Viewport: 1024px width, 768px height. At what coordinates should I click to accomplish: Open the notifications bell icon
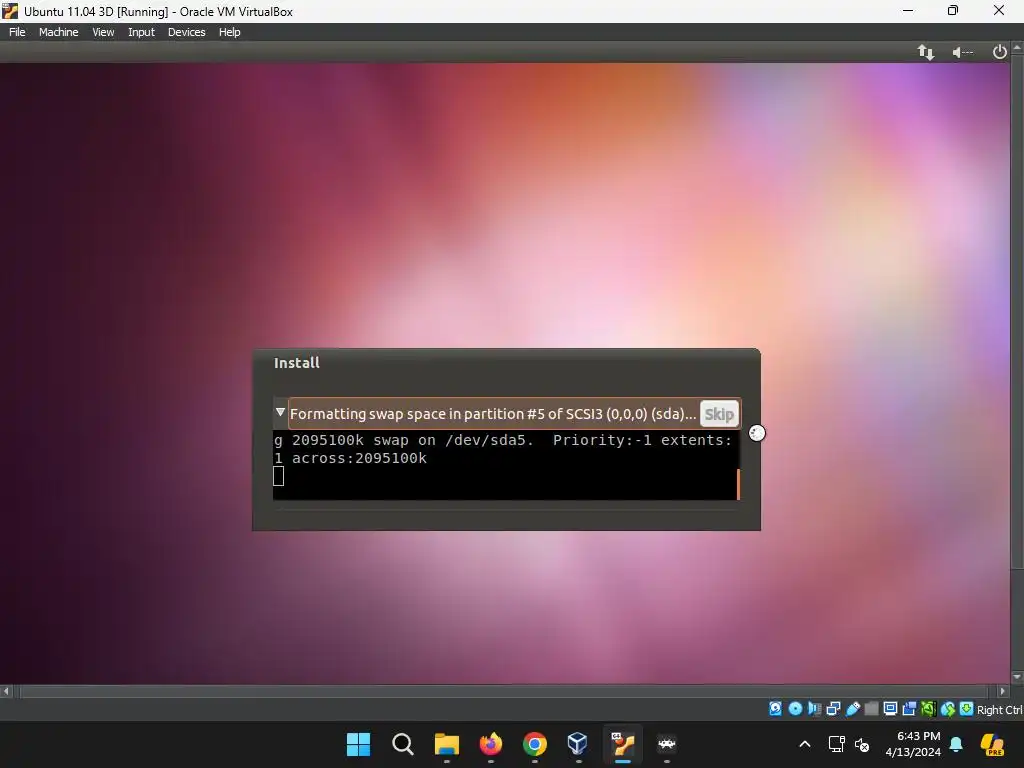pyautogui.click(x=956, y=744)
